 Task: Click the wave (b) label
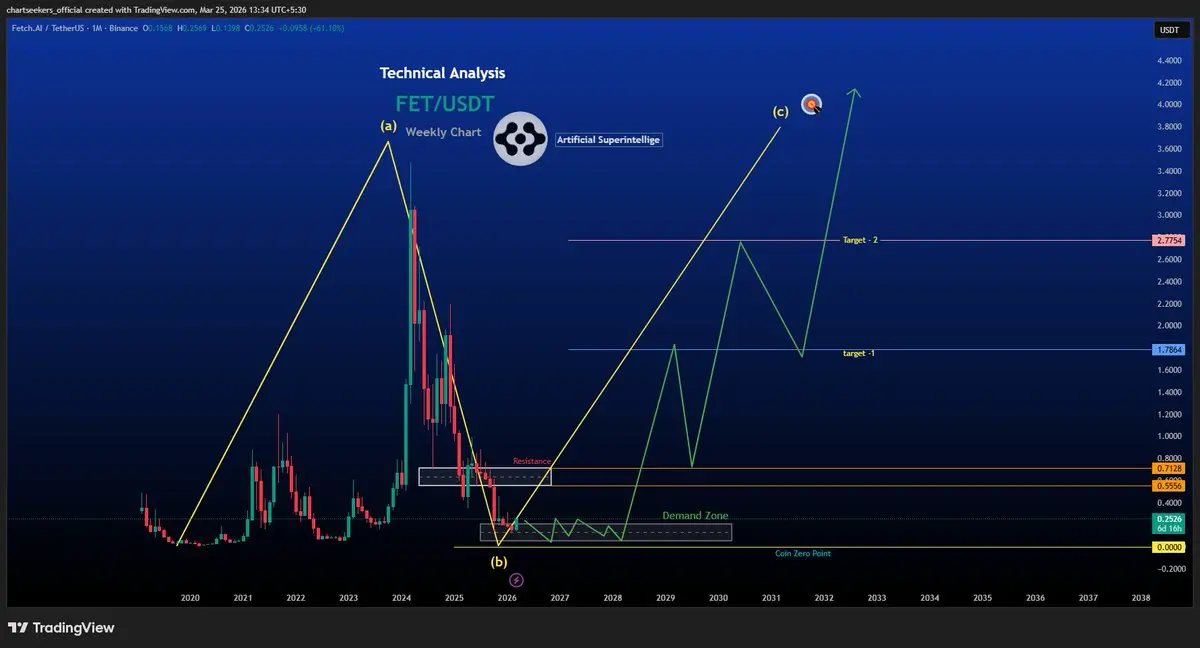[x=499, y=562]
